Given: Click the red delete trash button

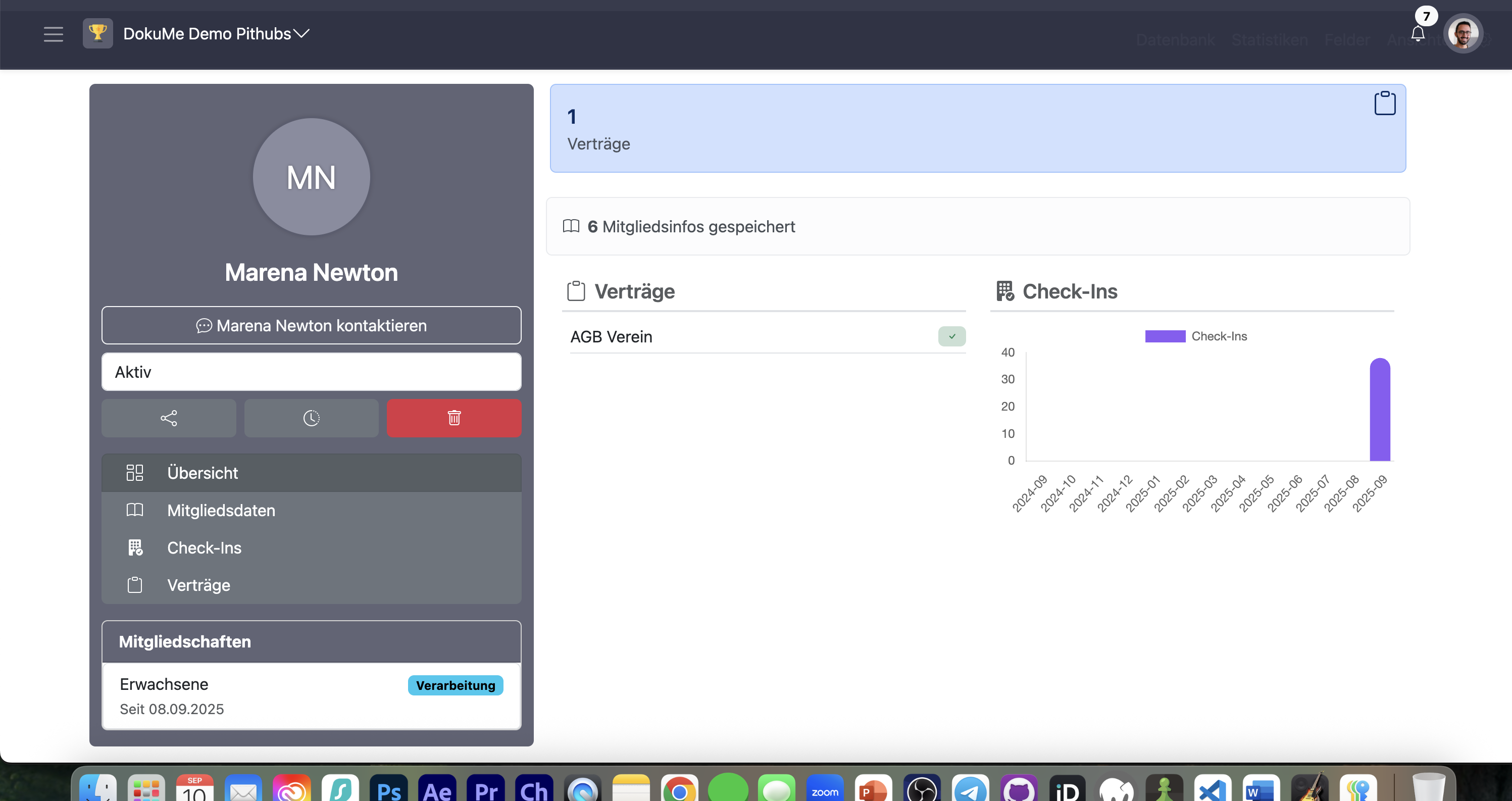Looking at the screenshot, I should (x=453, y=418).
